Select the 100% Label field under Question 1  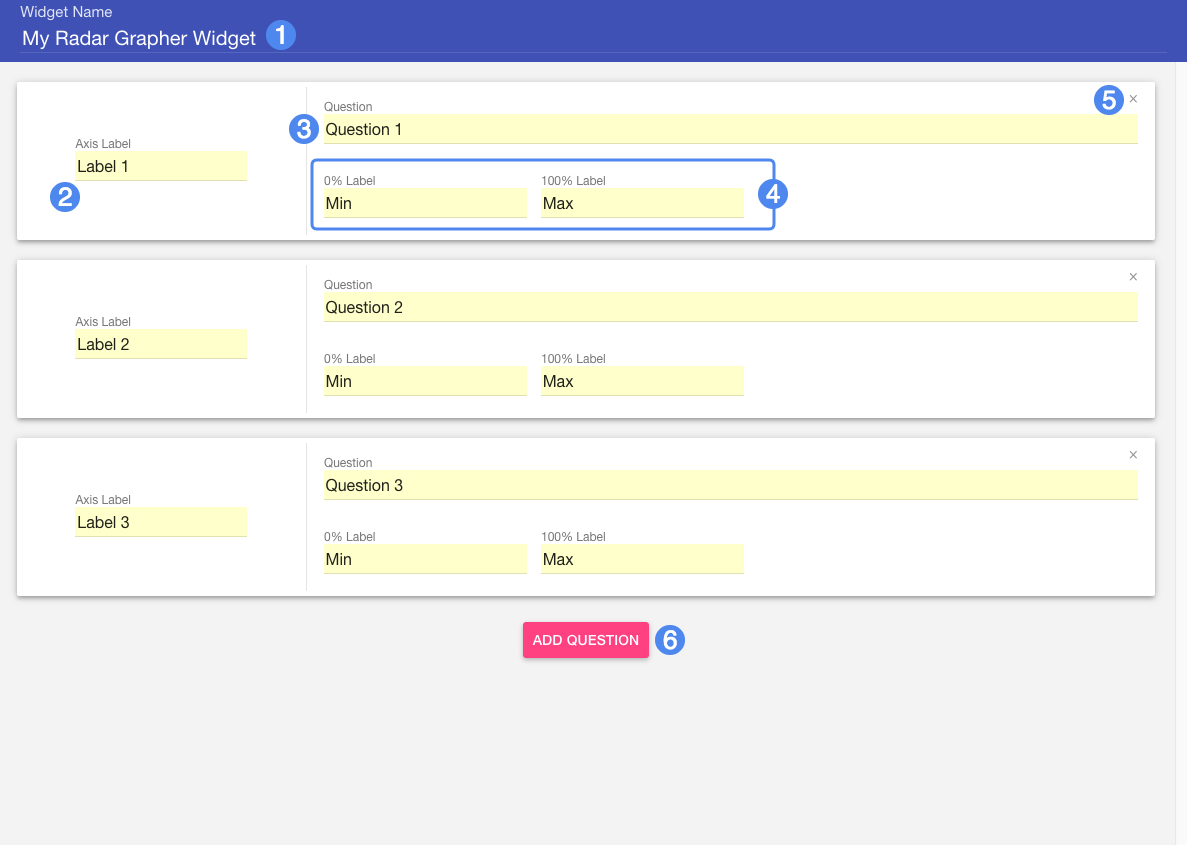tap(642, 203)
